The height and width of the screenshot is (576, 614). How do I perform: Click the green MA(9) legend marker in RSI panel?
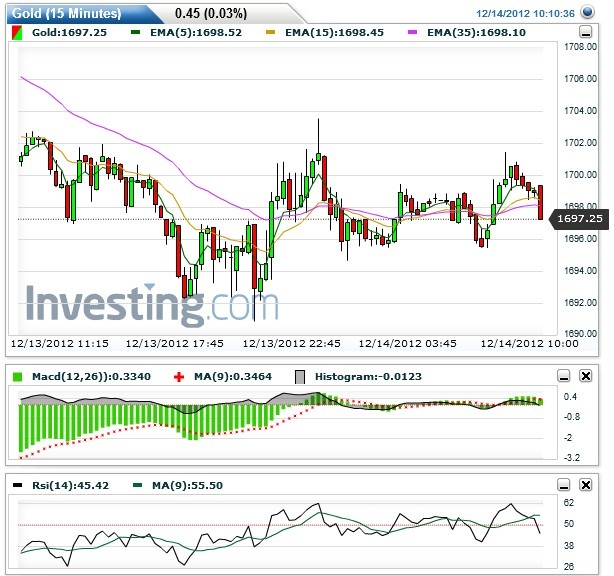[x=137, y=486]
